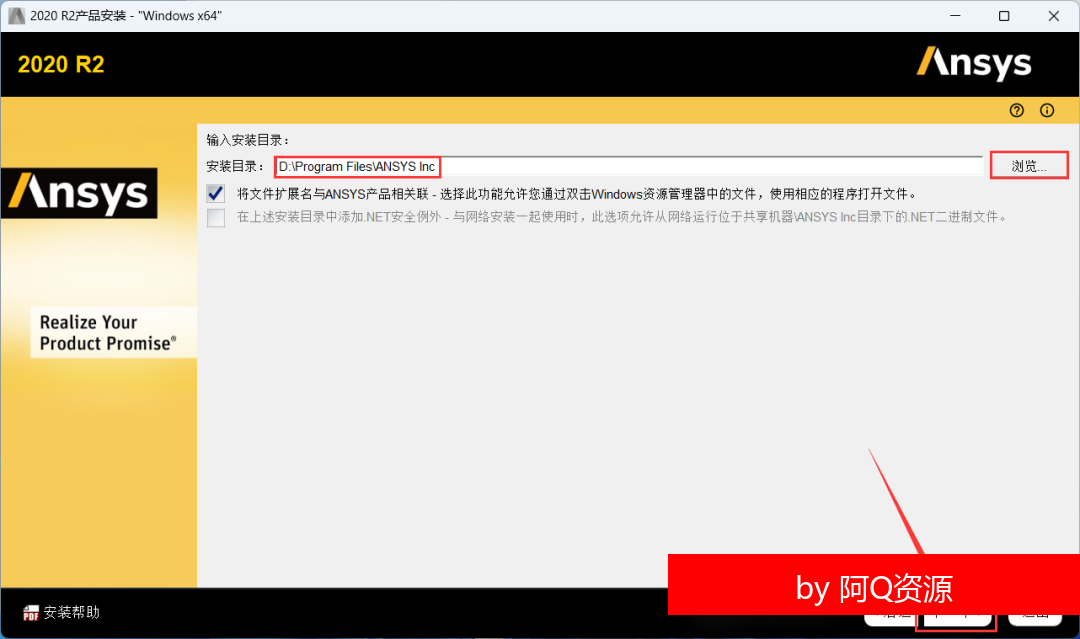Minimize the 2020 R2 installer window
Screen dimensions: 1080x639
pos(955,15)
